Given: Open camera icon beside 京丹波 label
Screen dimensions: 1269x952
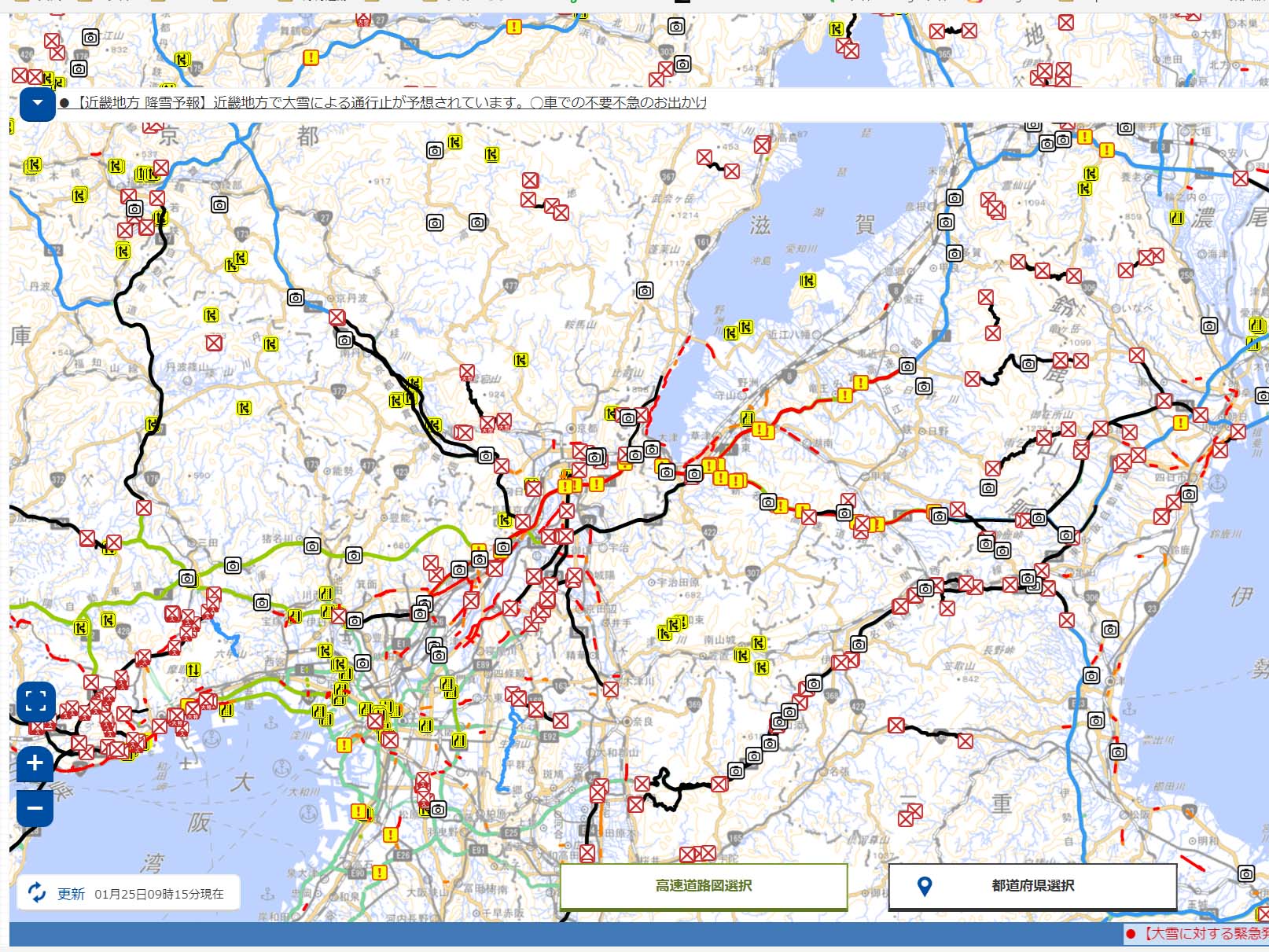Looking at the screenshot, I should pos(296,298).
